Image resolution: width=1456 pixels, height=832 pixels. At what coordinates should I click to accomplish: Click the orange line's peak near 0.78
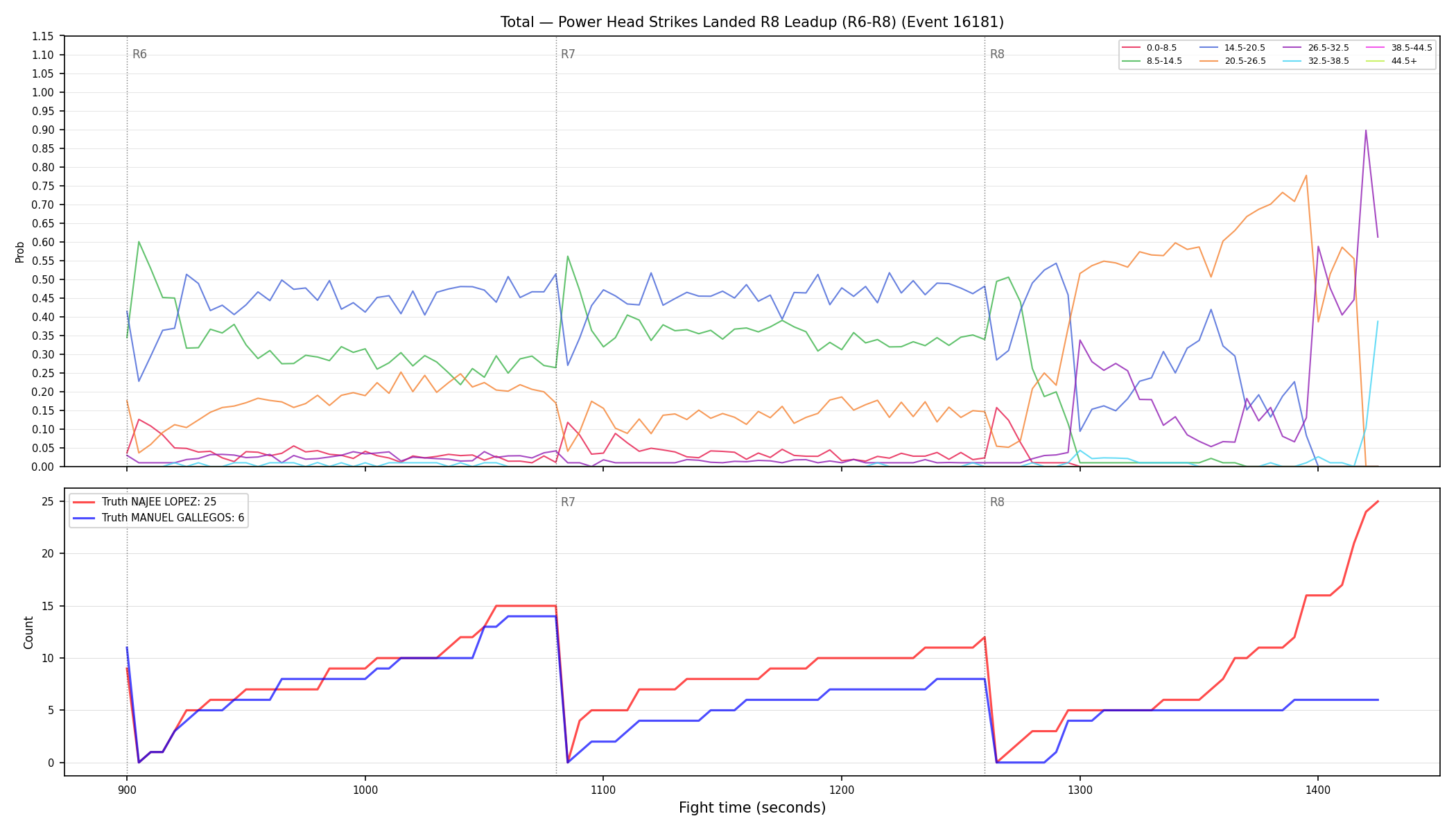tap(1306, 175)
